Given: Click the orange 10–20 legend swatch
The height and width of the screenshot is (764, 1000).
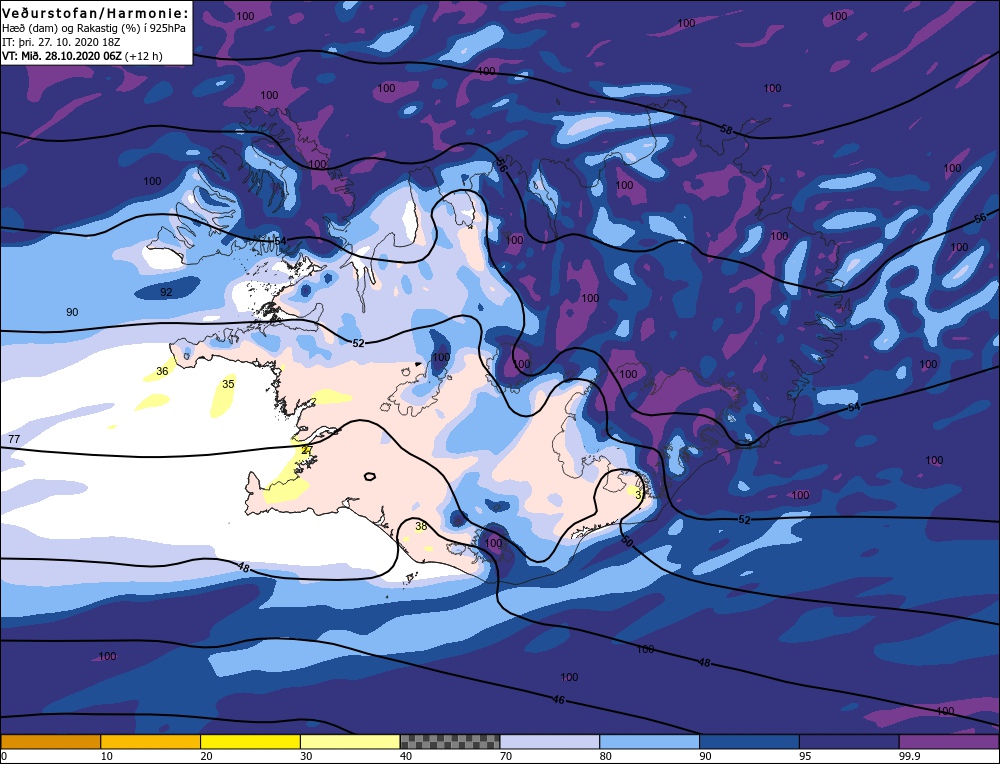Looking at the screenshot, I should (150, 742).
